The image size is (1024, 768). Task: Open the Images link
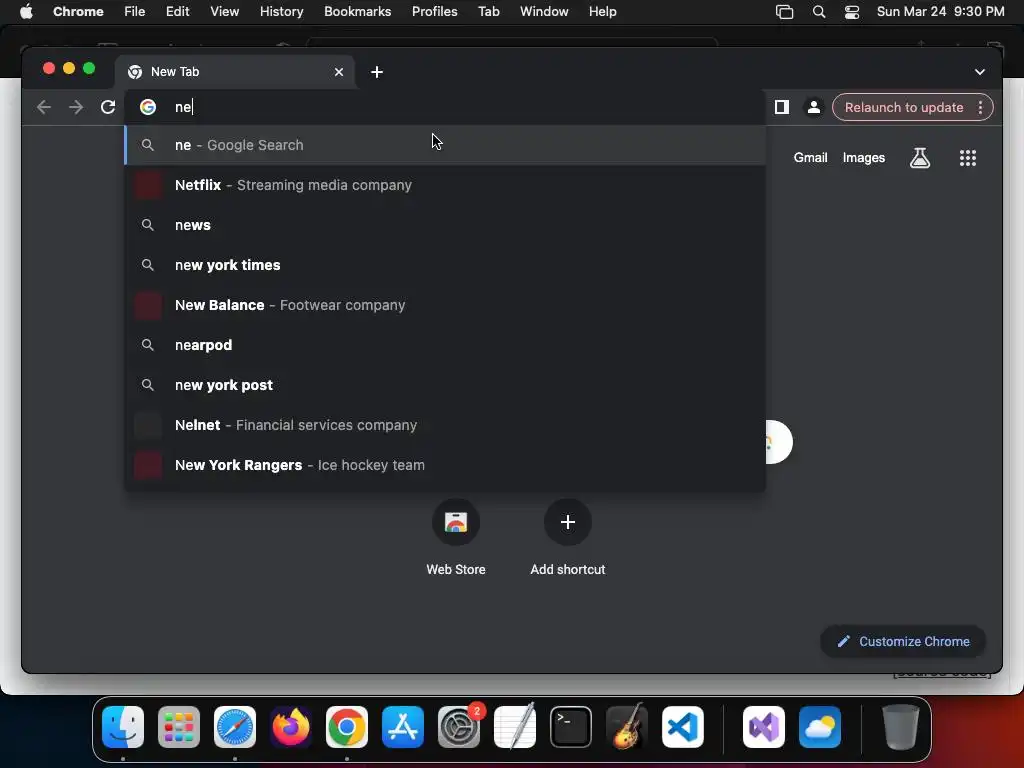click(863, 157)
